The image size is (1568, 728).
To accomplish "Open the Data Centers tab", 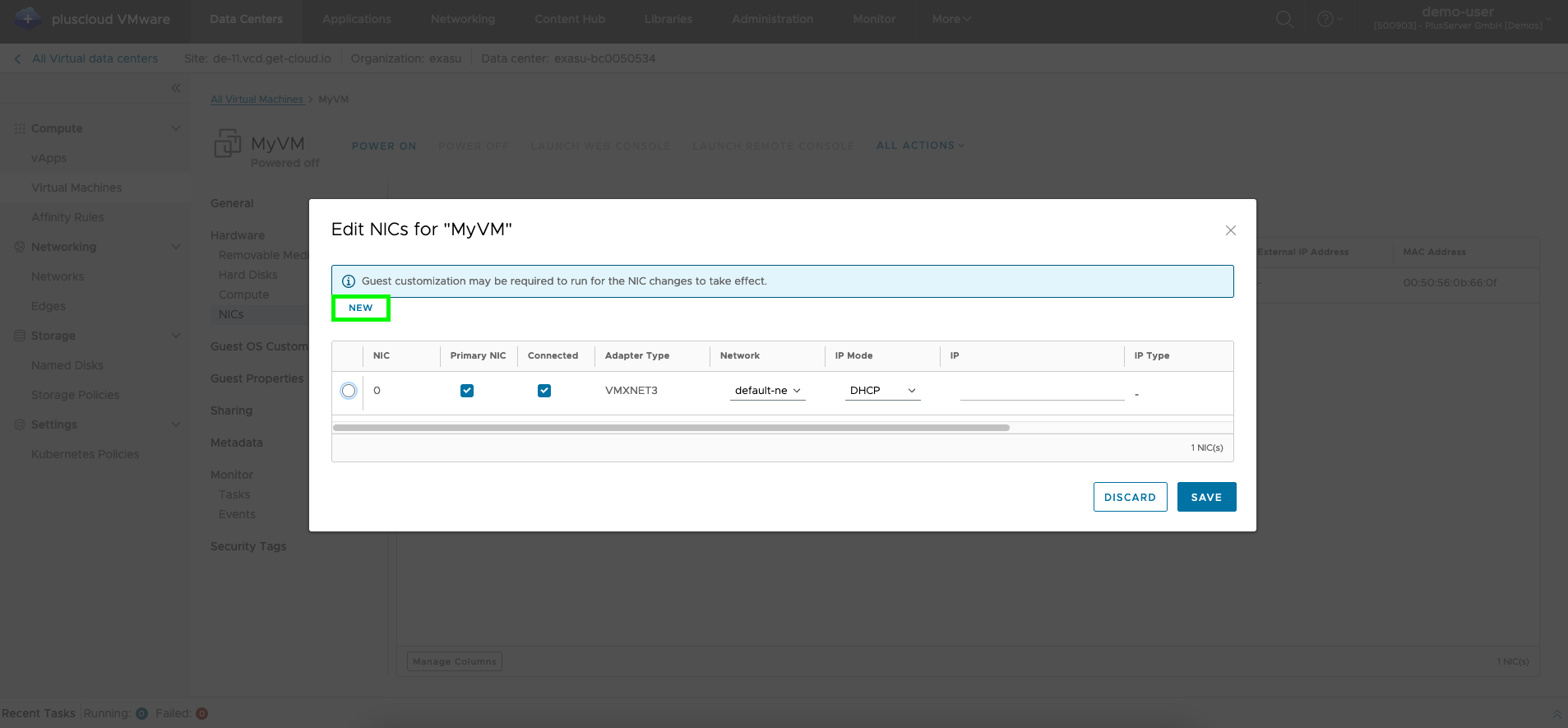I will click(246, 19).
